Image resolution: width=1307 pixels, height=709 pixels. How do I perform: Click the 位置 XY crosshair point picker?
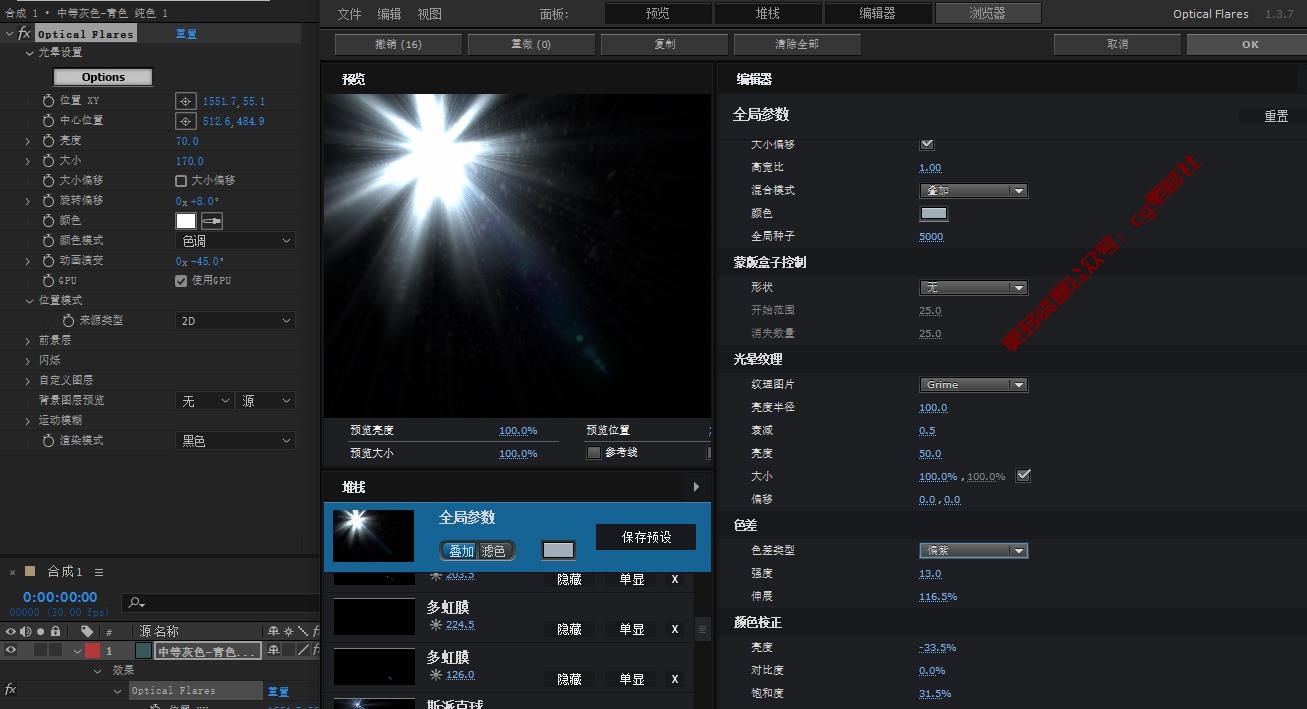[185, 101]
